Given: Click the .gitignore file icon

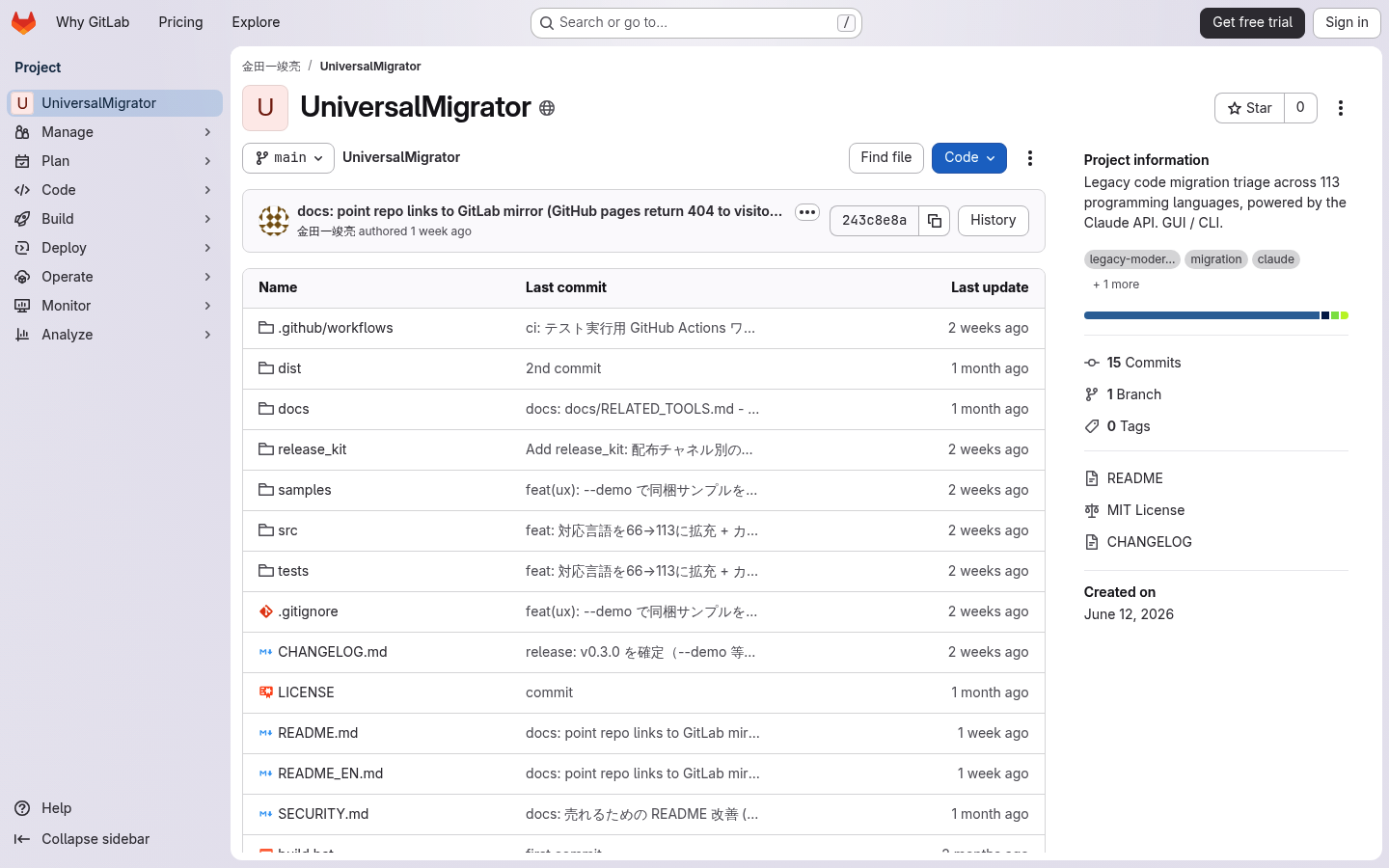Looking at the screenshot, I should pos(266,611).
